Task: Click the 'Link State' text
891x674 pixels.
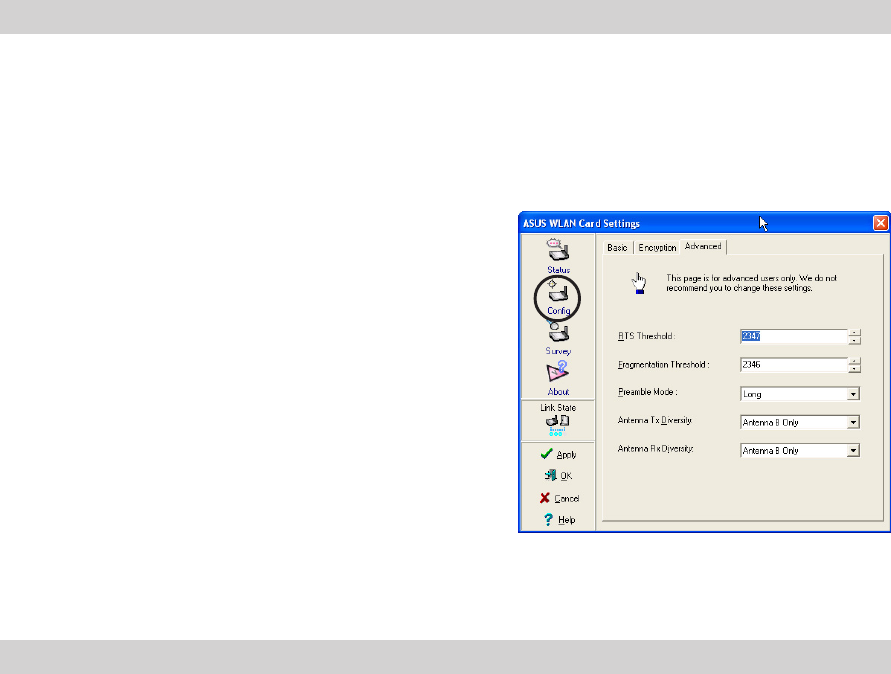Action: point(558,407)
